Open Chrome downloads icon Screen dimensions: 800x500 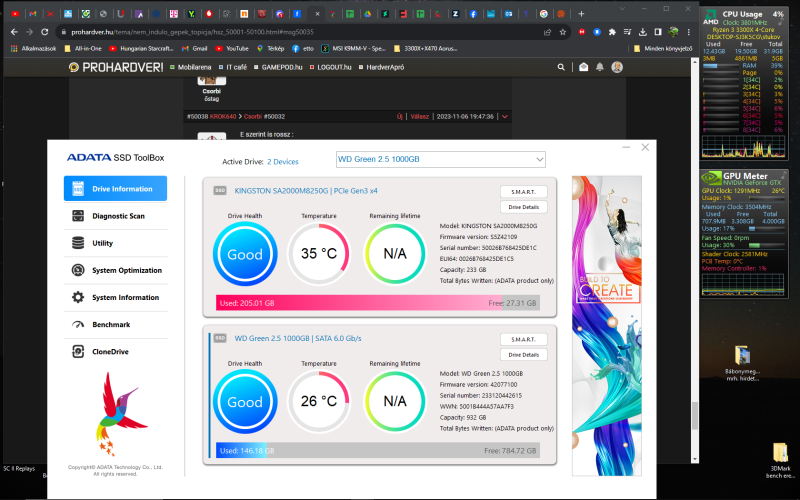pos(643,32)
